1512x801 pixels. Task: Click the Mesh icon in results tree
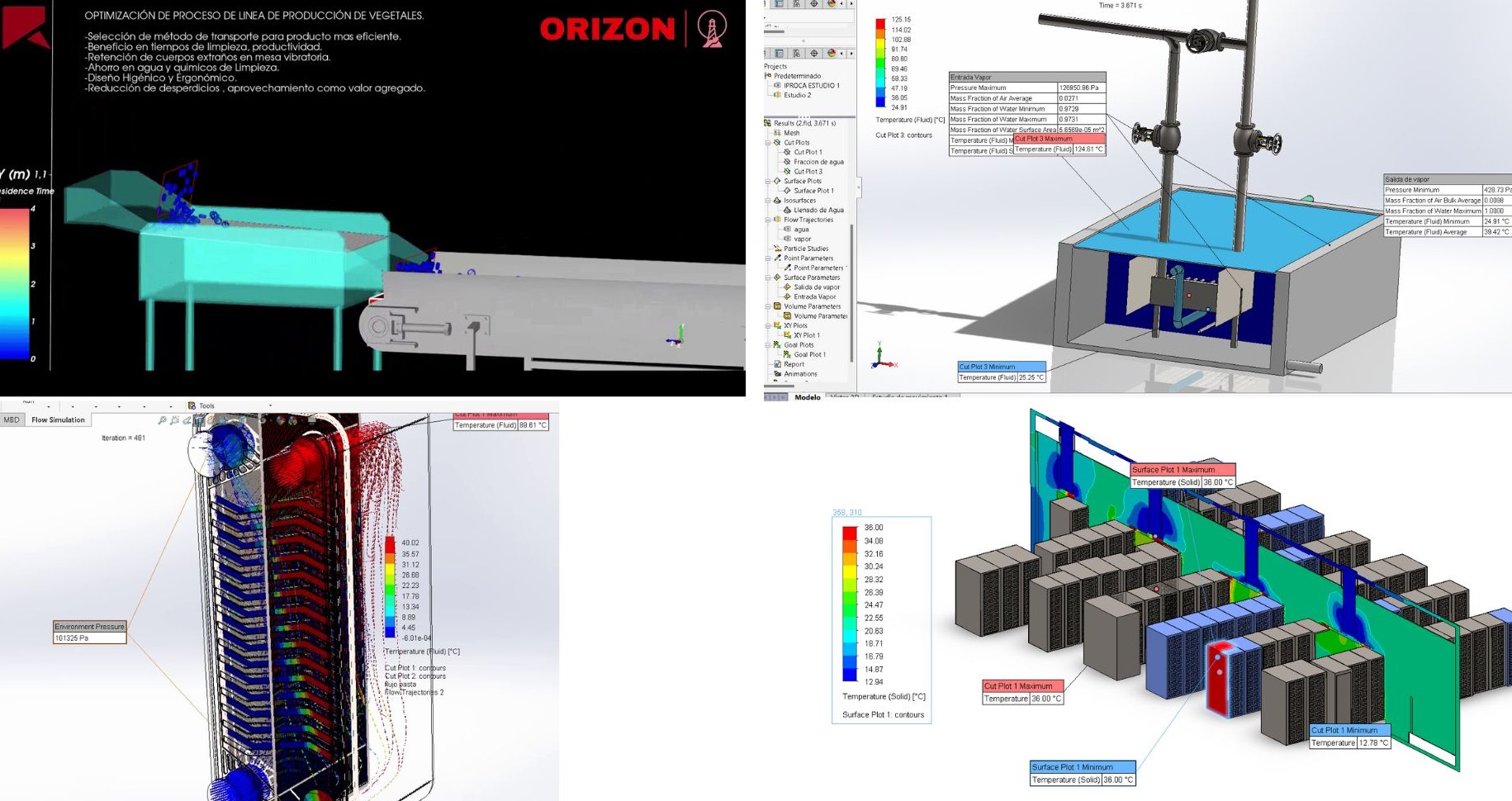click(x=777, y=133)
